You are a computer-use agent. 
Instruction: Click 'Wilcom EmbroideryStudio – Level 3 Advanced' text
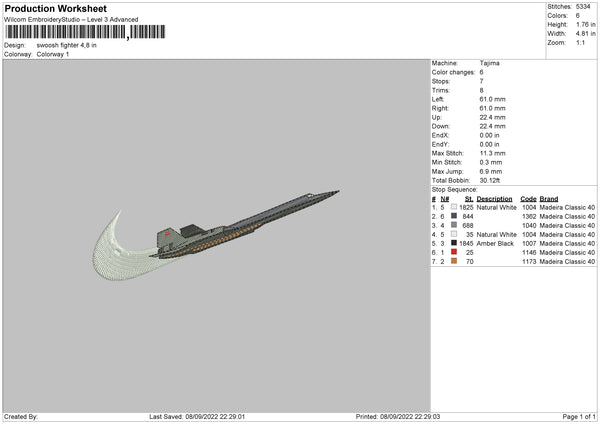(71, 20)
